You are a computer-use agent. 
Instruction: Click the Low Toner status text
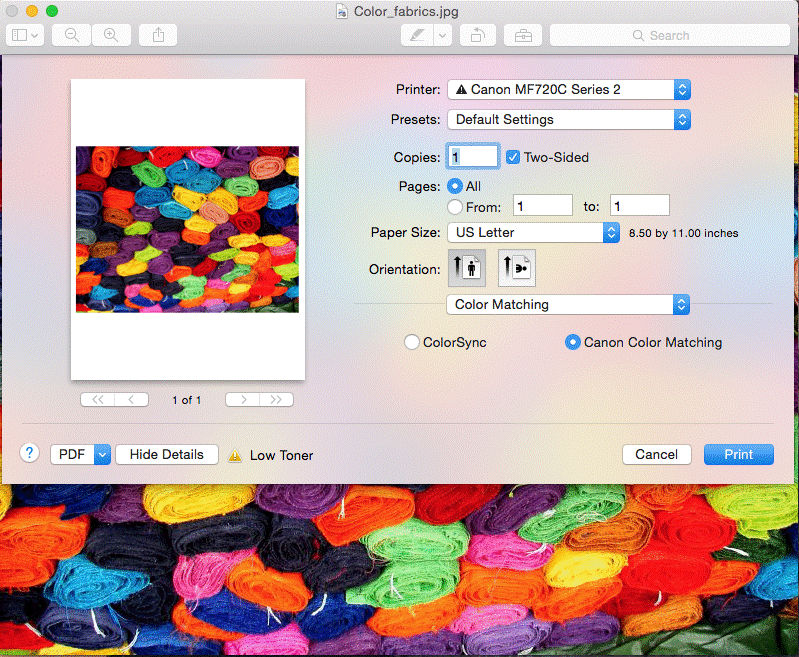click(281, 455)
